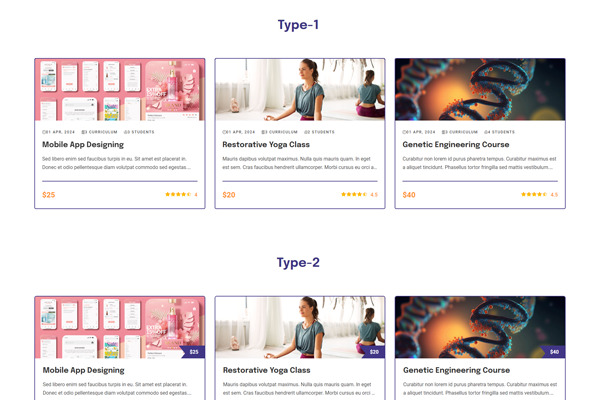
Task: Click the Type-1 yoga class thumbnail image
Action: pyautogui.click(x=300, y=90)
